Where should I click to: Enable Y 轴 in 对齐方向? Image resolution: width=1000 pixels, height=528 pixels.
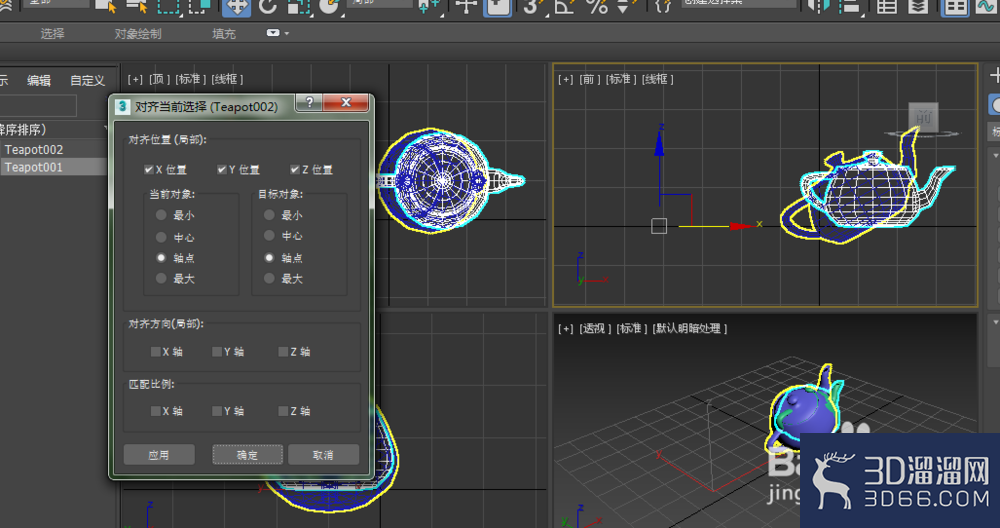pos(217,351)
